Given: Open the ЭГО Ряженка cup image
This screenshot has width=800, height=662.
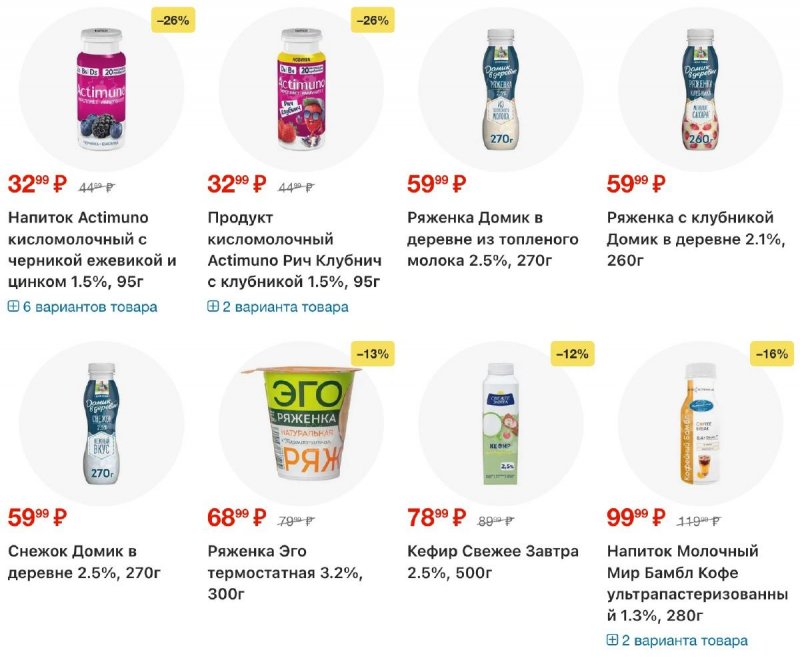Looking at the screenshot, I should [300, 420].
